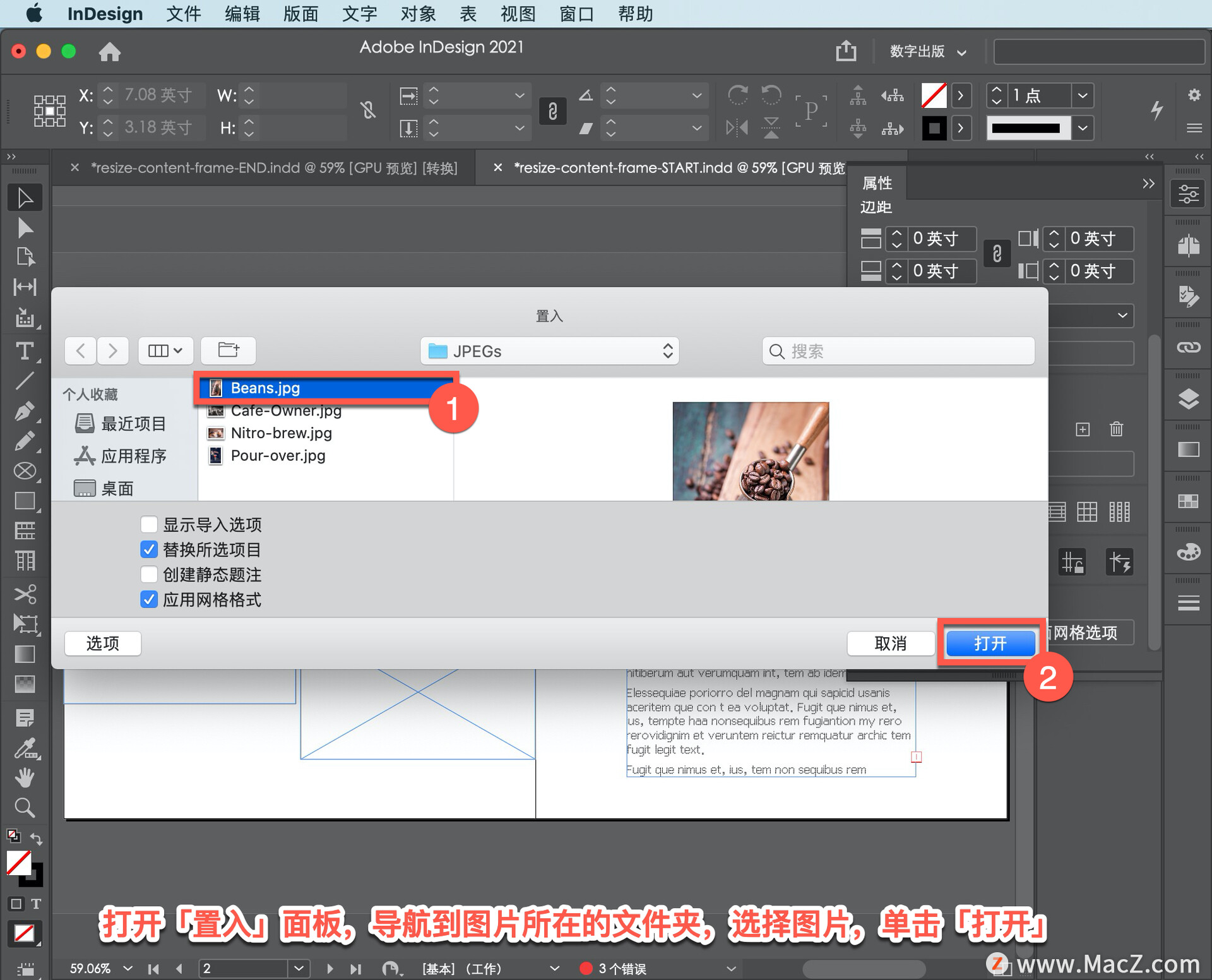Screen dimensions: 1212x980
Task: Open the 数字出版 workspace dropdown
Action: pos(928,51)
